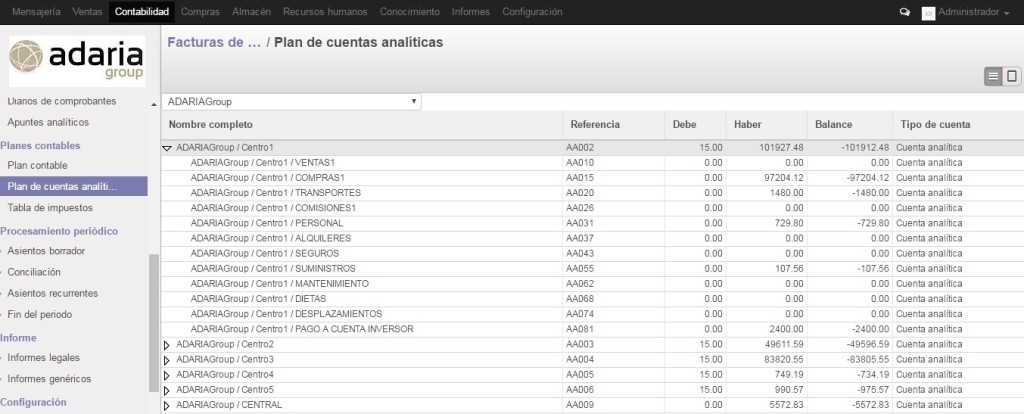Expand the ADARIAGroup / Centro3 row
This screenshot has height=414, width=1024.
click(167, 360)
